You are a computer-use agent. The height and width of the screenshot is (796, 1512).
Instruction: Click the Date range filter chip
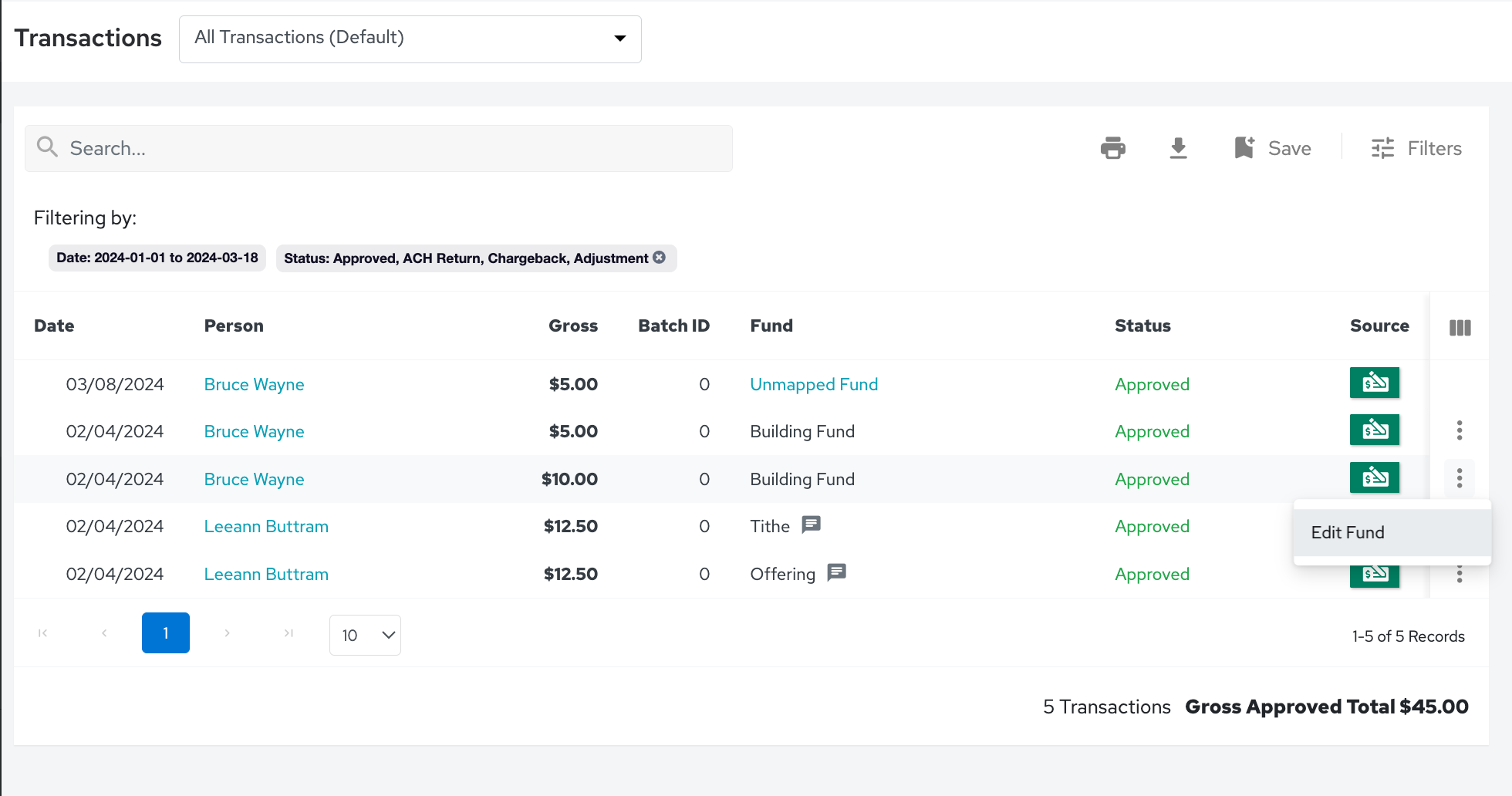(x=157, y=258)
